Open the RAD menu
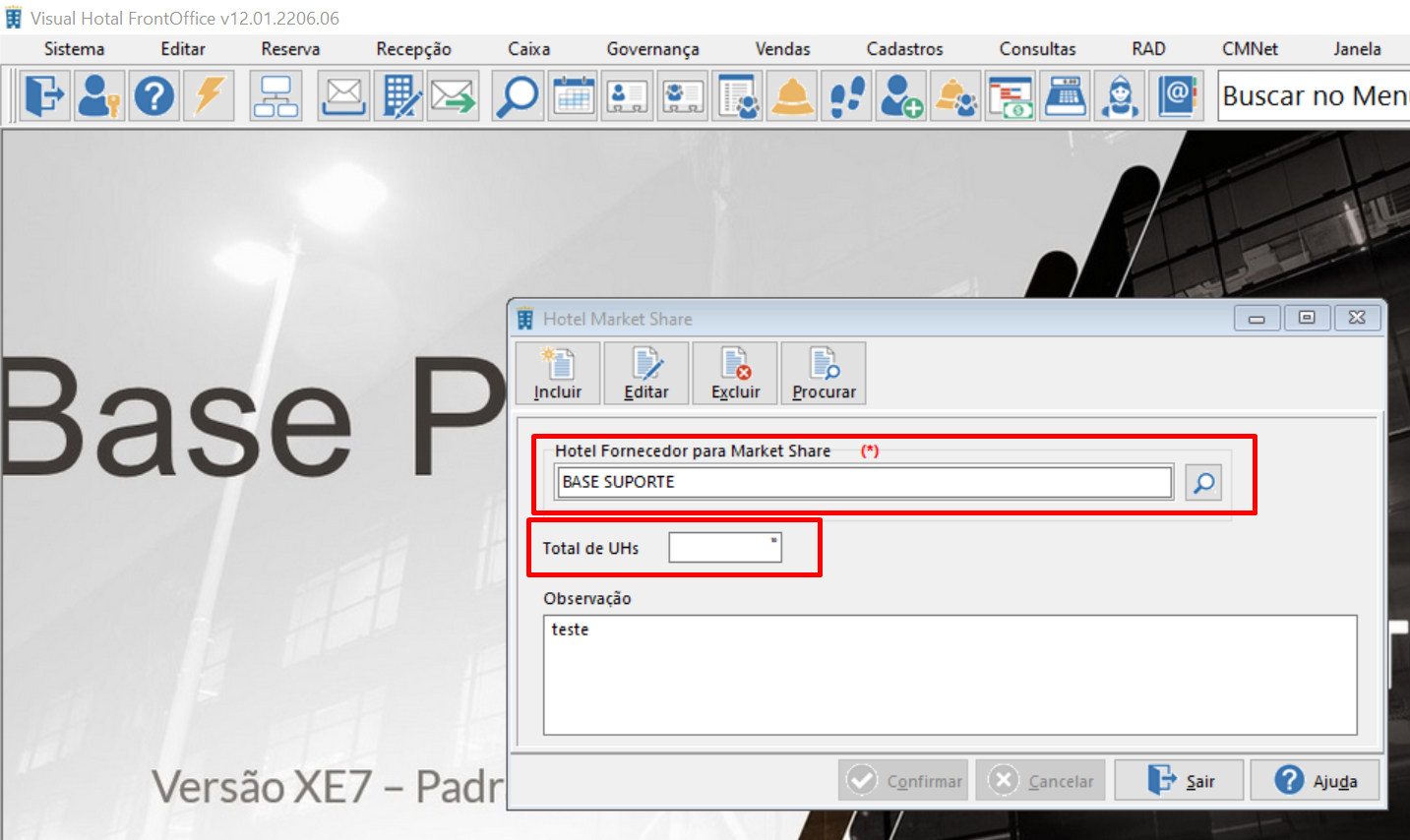This screenshot has height=840, width=1410. pyautogui.click(x=1148, y=48)
